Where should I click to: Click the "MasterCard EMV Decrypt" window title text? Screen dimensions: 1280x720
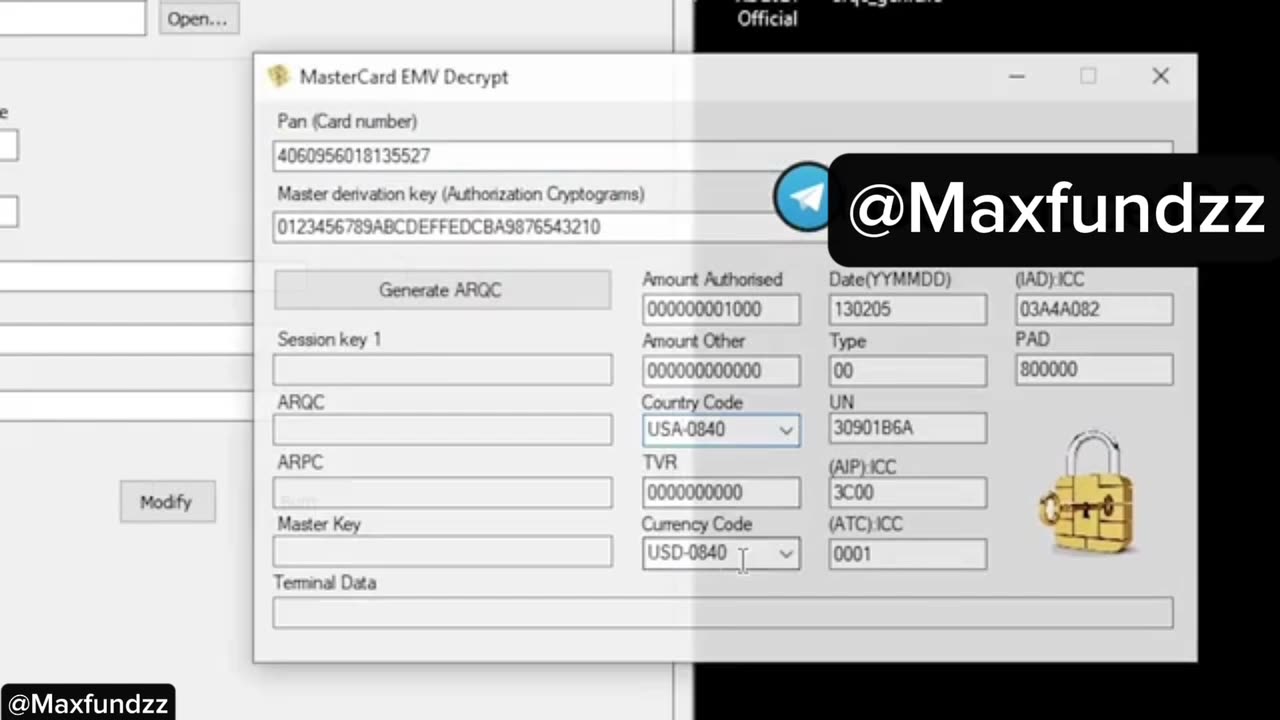[x=404, y=77]
